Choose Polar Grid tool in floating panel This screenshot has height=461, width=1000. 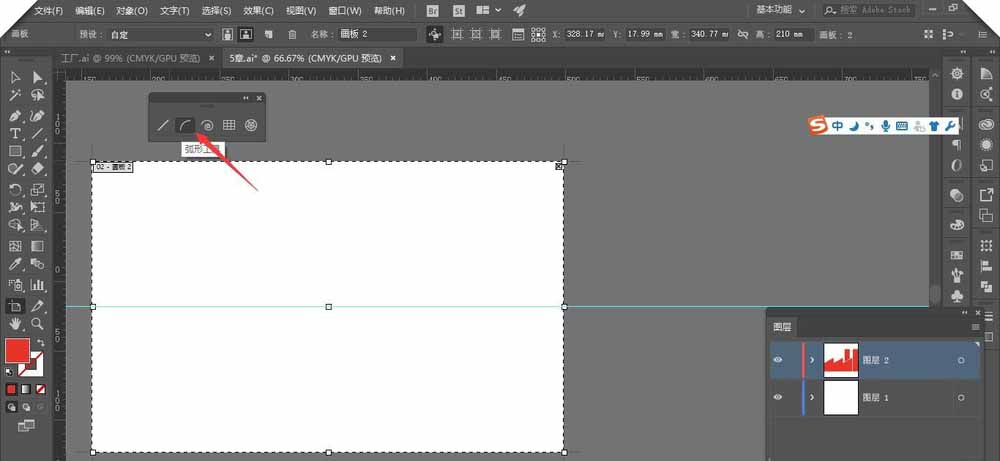pos(251,126)
